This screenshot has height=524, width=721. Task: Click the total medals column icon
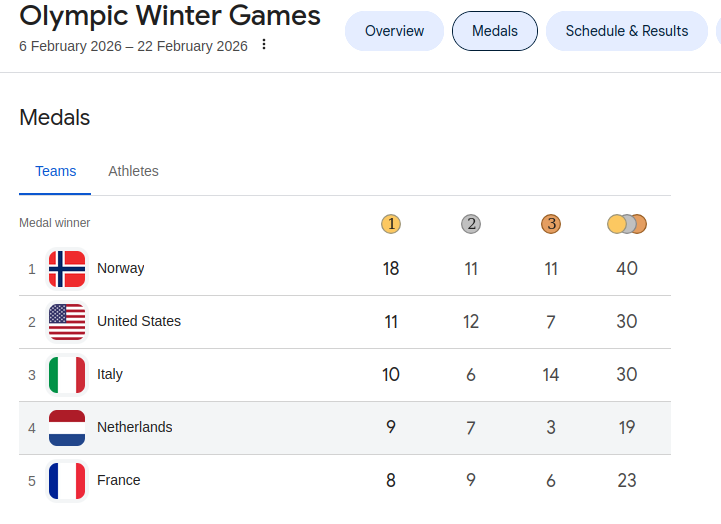627,224
